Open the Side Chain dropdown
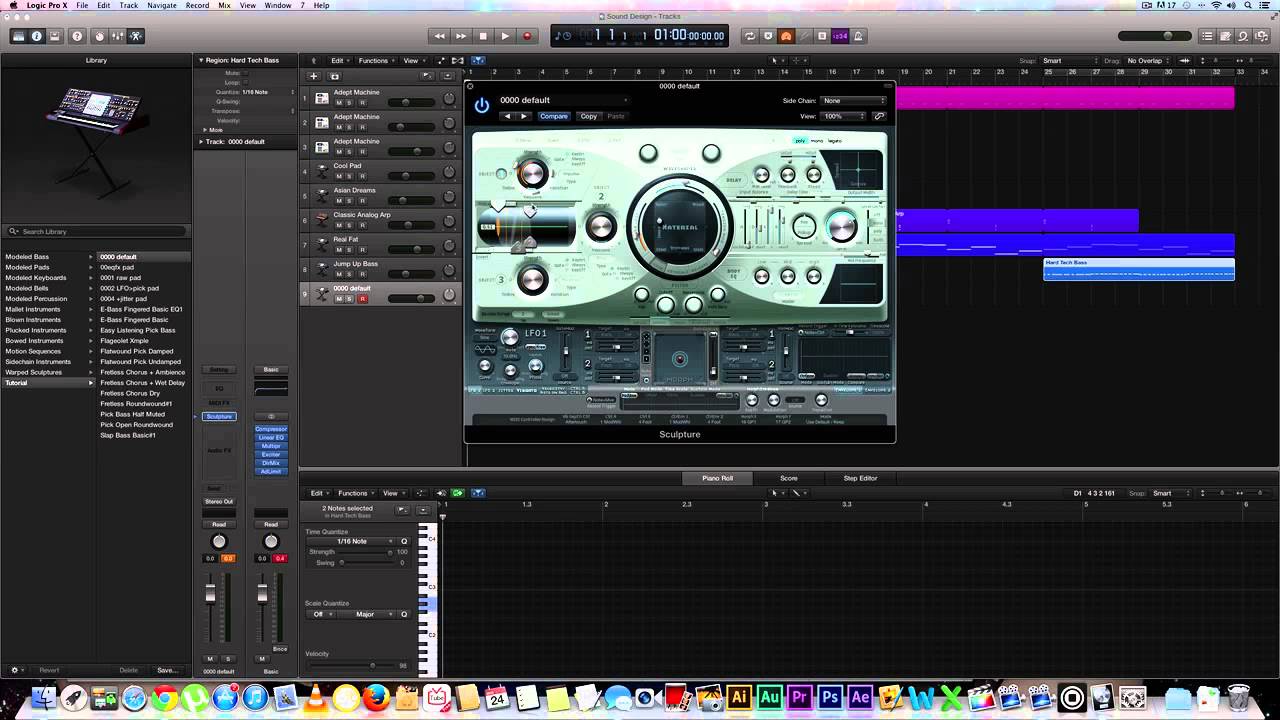The image size is (1280, 720). (x=853, y=101)
